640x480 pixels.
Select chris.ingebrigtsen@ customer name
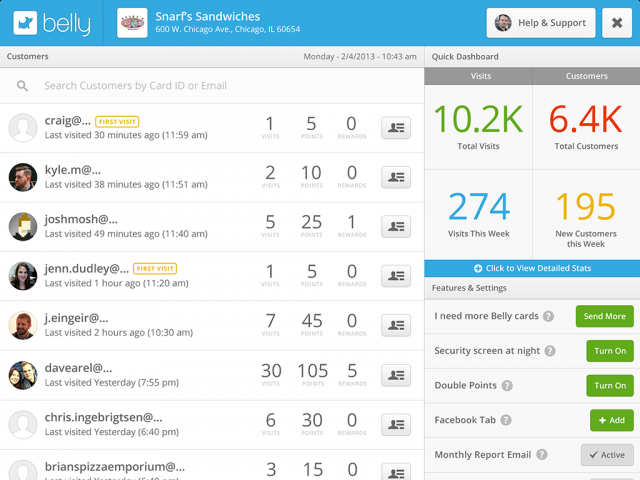tap(103, 418)
